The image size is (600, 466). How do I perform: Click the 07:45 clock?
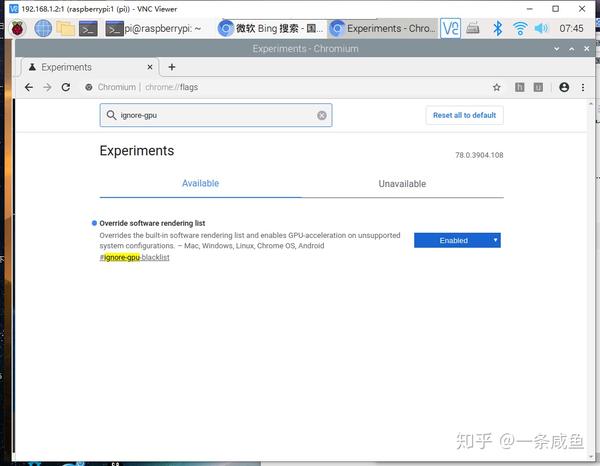(x=571, y=29)
